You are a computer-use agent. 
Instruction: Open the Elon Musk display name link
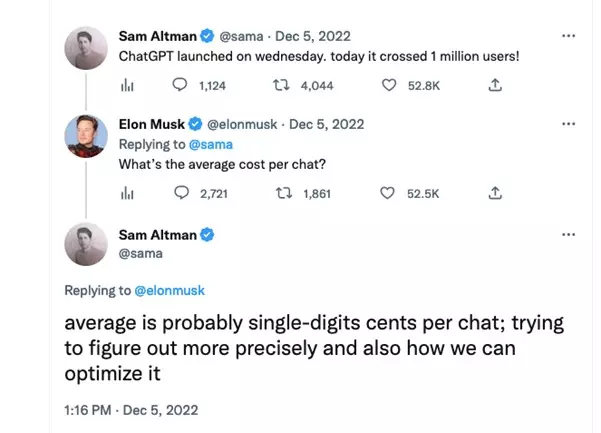pos(152,125)
